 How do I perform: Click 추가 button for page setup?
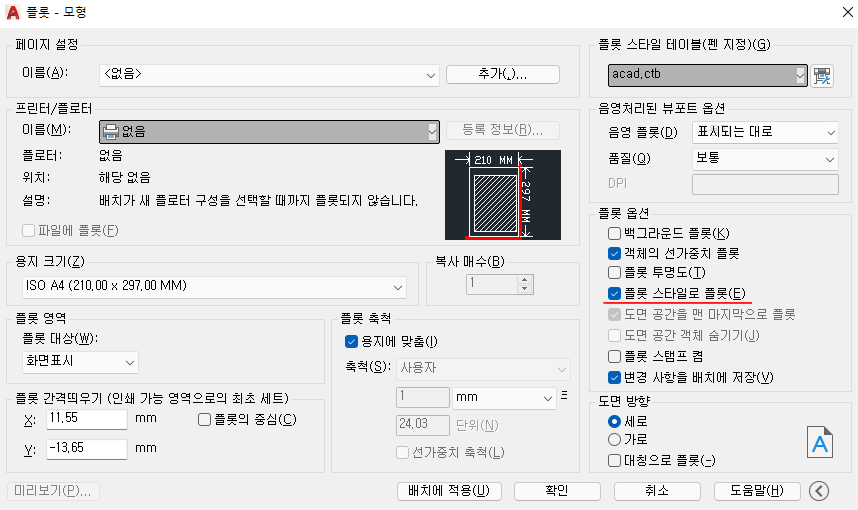[503, 74]
